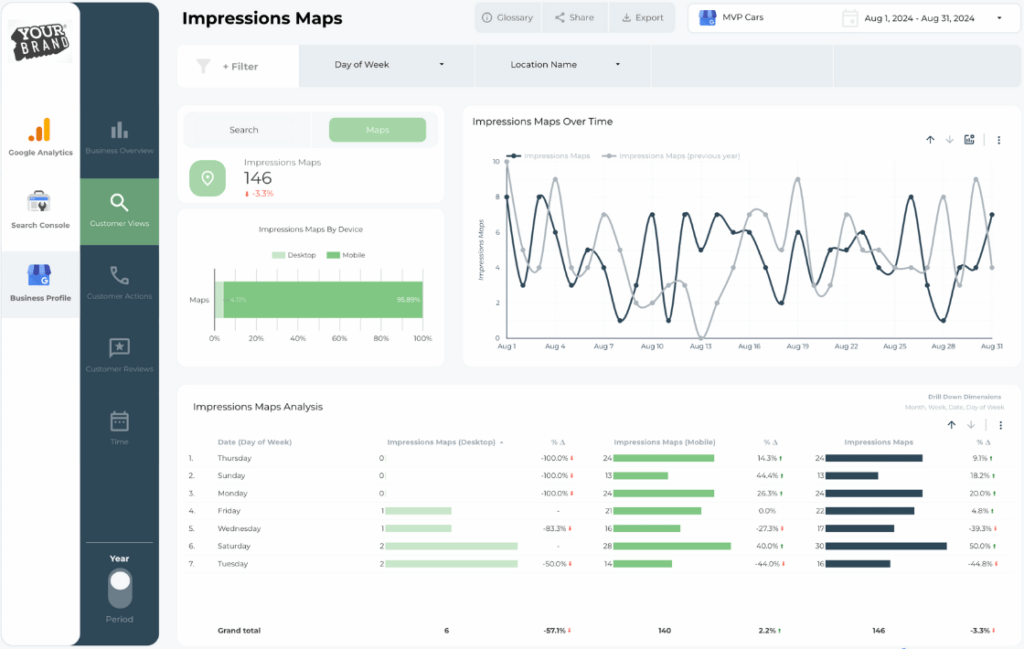This screenshot has width=1024, height=649.
Task: Click the Google Analytics connector icon
Action: 40,130
